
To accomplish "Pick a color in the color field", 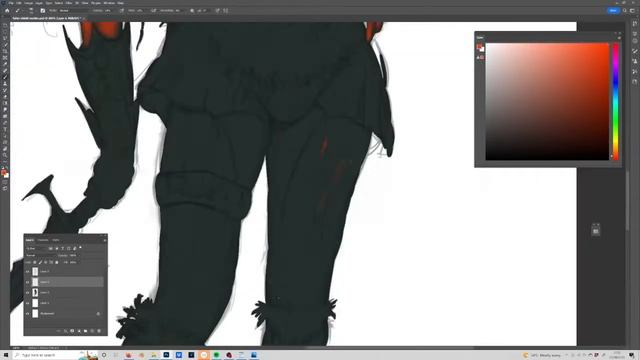I will [547, 101].
